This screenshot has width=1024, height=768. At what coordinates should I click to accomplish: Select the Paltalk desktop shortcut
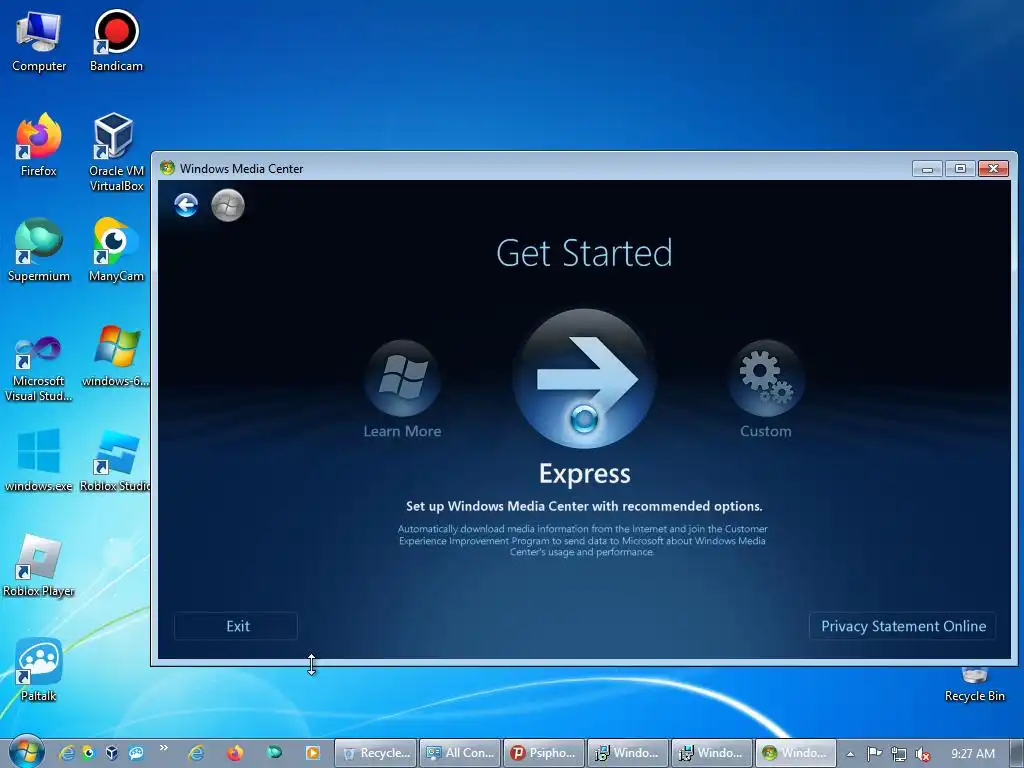(39, 670)
